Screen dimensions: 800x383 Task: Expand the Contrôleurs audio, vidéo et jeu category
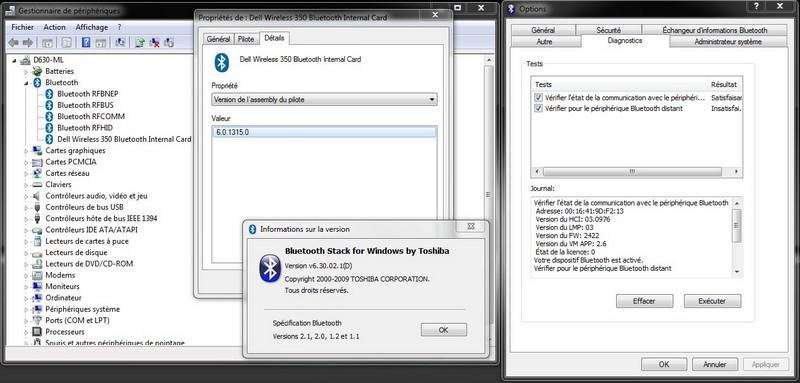tap(27, 196)
